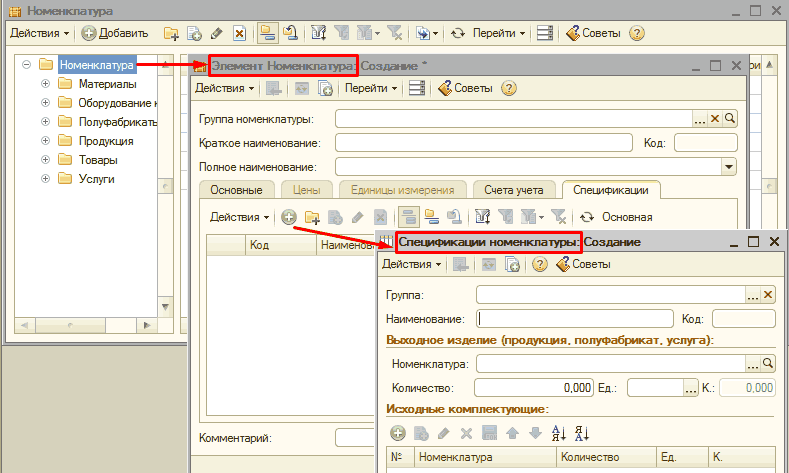Click search icon of specification Номенклатура field

point(768,363)
